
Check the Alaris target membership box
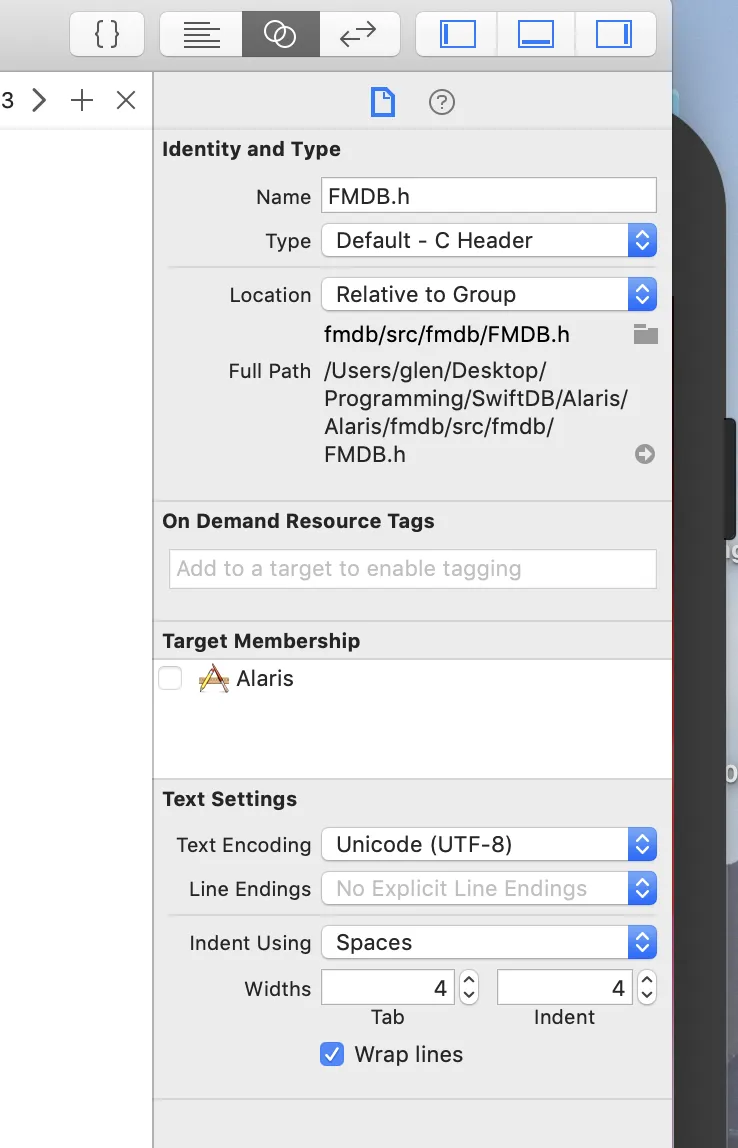[170, 679]
